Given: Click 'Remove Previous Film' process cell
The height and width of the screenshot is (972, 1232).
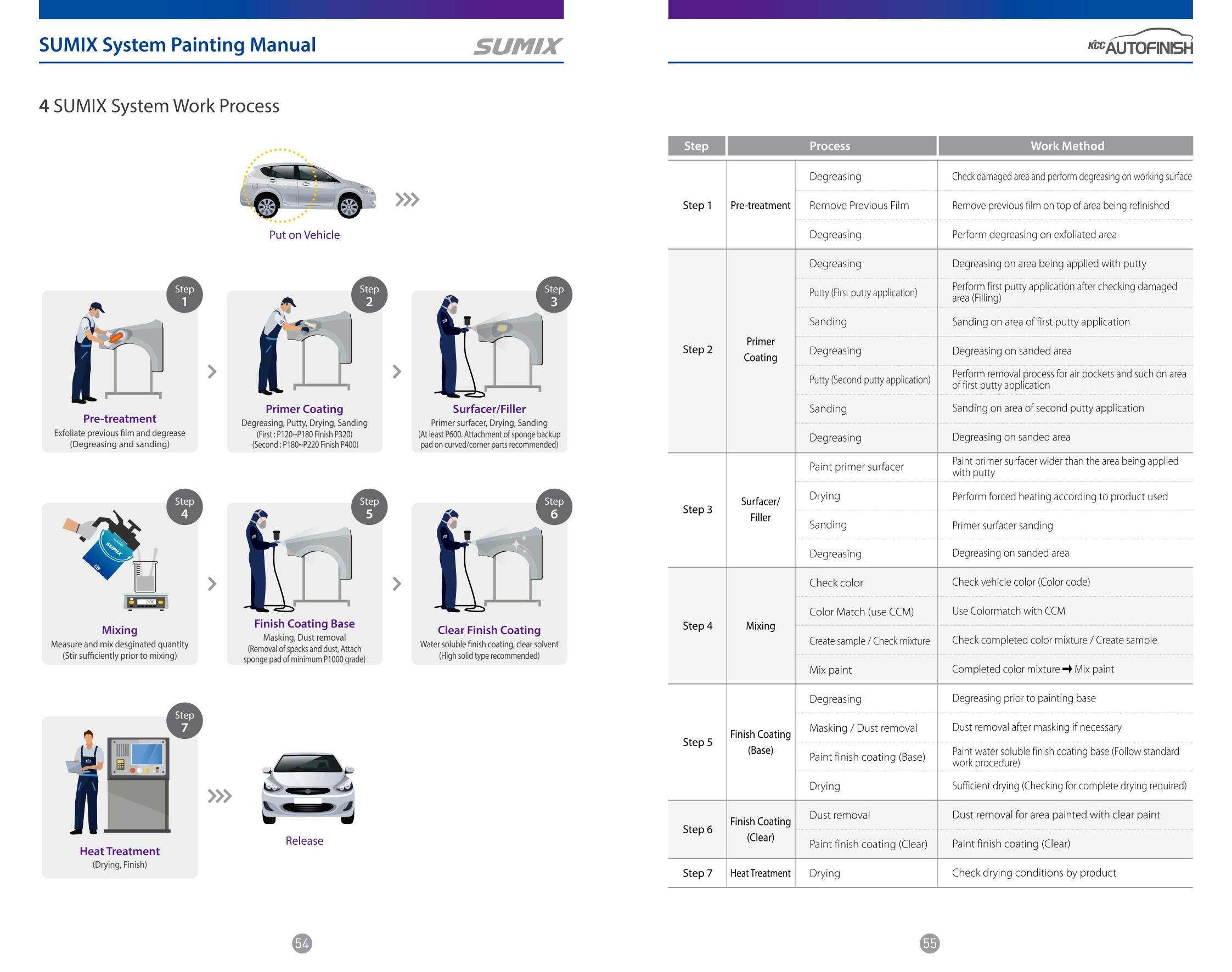Looking at the screenshot, I should [867, 206].
